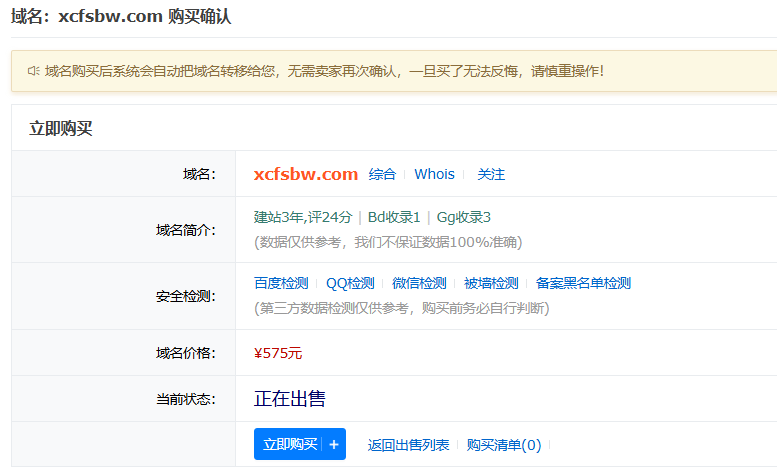Click the red ¥575元 price
The height and width of the screenshot is (467, 777).
pos(278,353)
